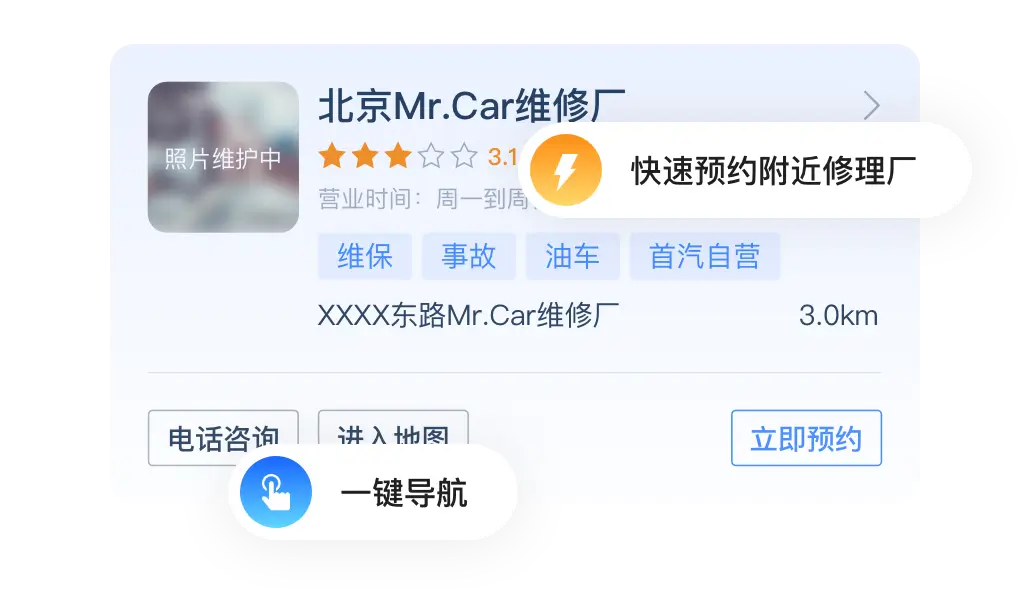Open the 照片维护中 shop thumbnail

[x=223, y=157]
